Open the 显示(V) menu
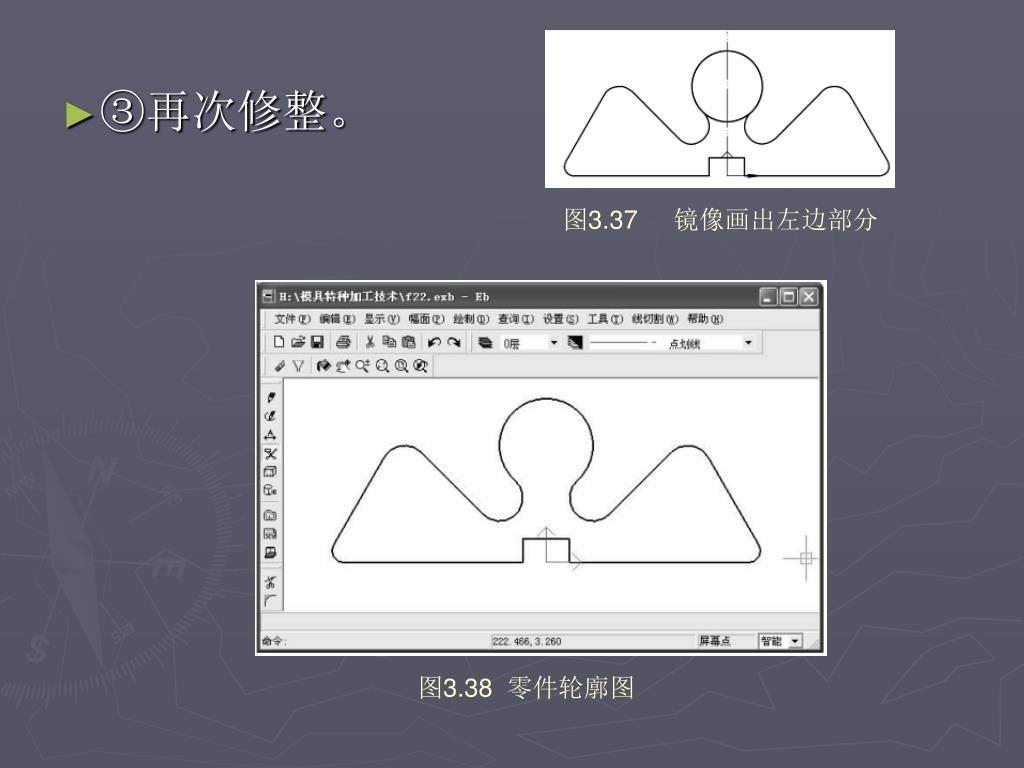 click(x=381, y=319)
